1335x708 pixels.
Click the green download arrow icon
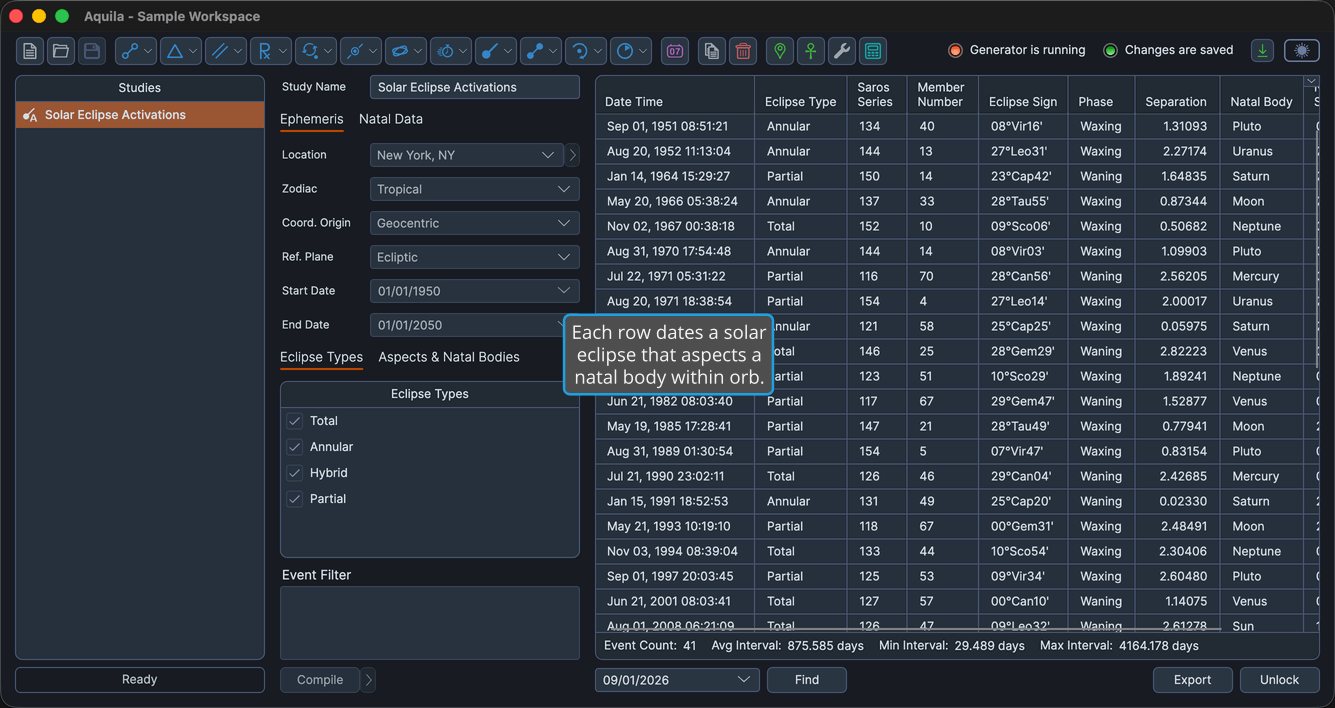[1263, 51]
